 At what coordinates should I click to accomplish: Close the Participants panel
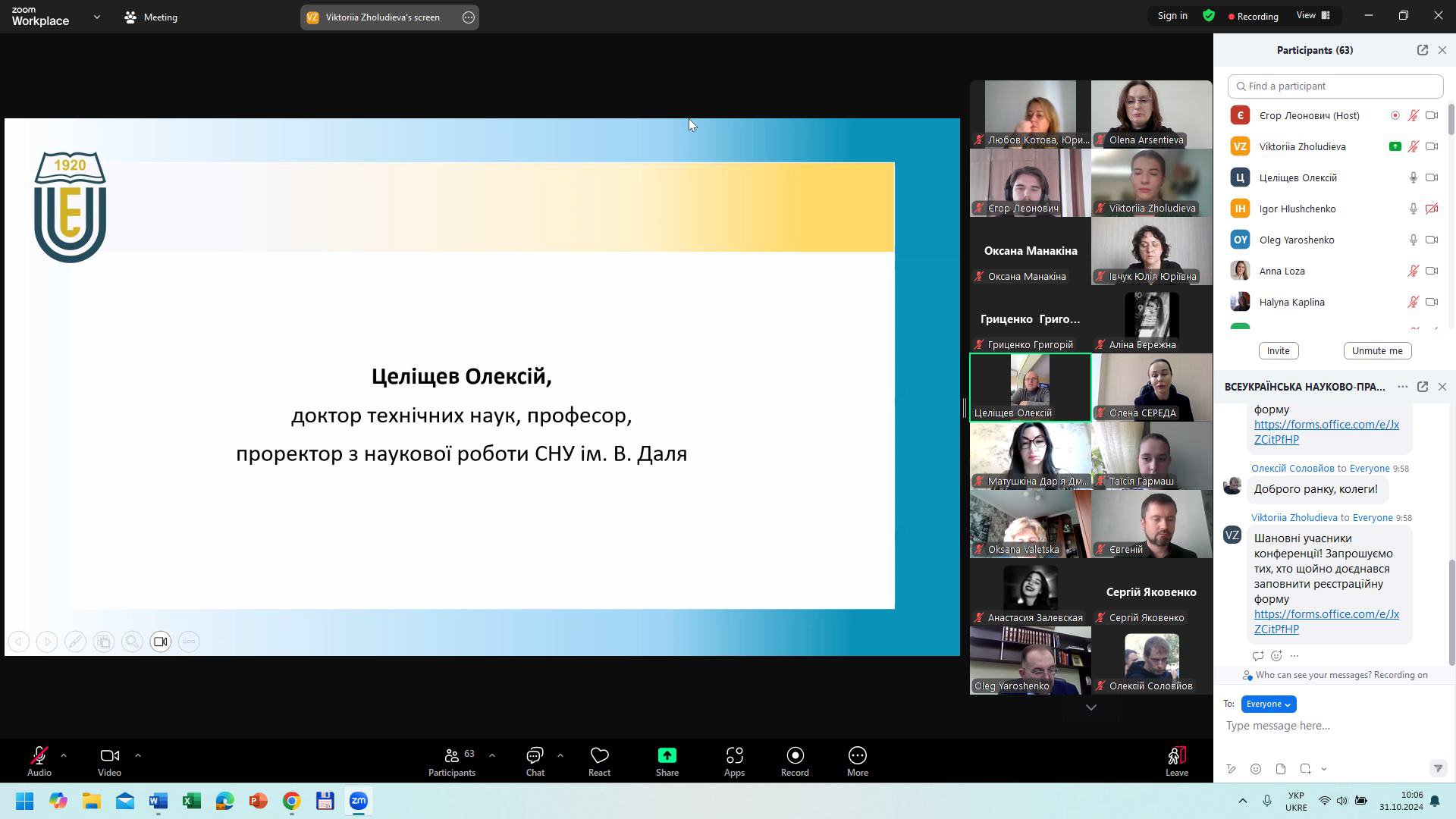[1442, 50]
